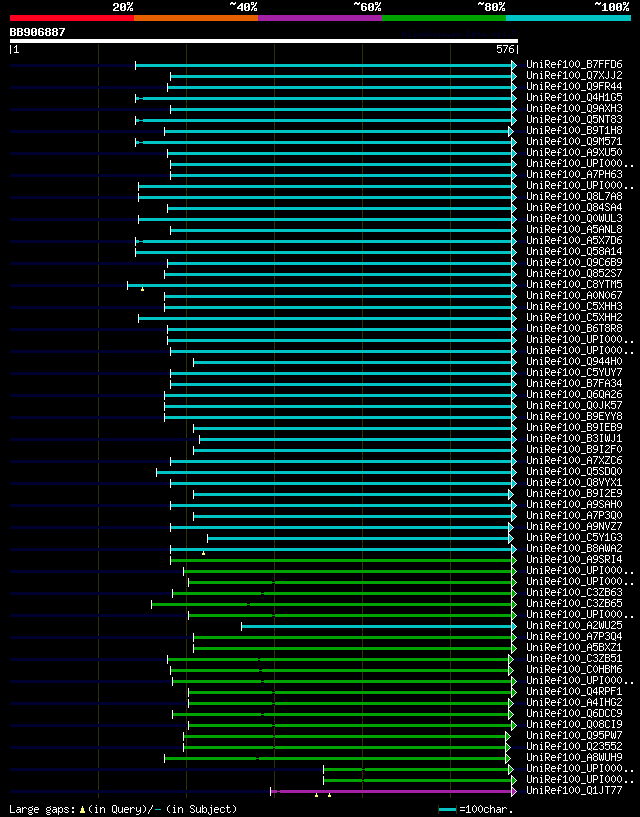Click the yellow gap marker under UniRef100_C8YTM5 bar
Image resolution: width=640 pixels, height=817 pixels.
tap(142, 289)
